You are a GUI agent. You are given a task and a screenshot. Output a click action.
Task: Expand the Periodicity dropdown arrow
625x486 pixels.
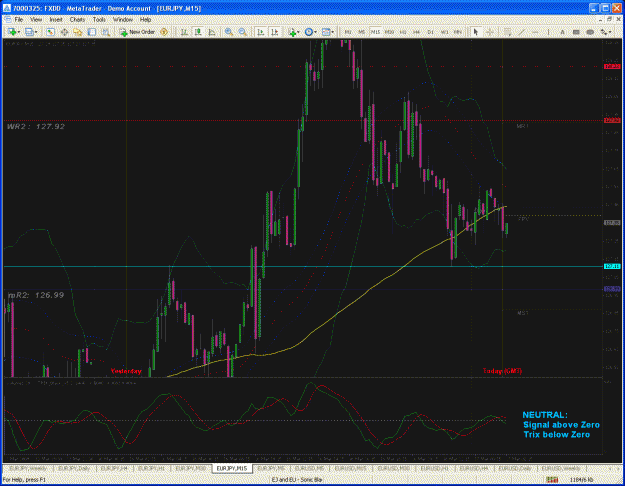tap(315, 32)
